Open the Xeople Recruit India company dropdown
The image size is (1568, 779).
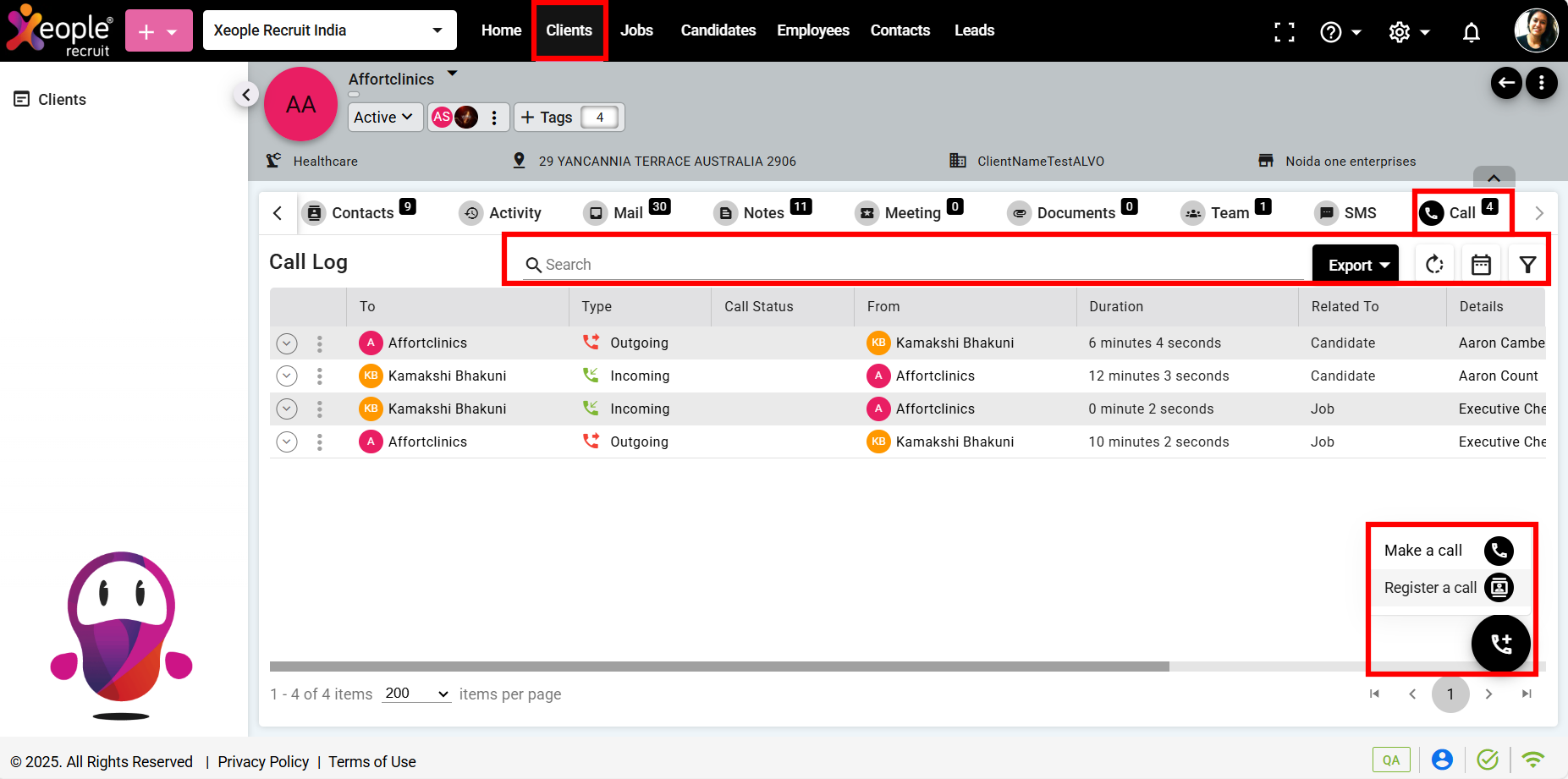[330, 30]
